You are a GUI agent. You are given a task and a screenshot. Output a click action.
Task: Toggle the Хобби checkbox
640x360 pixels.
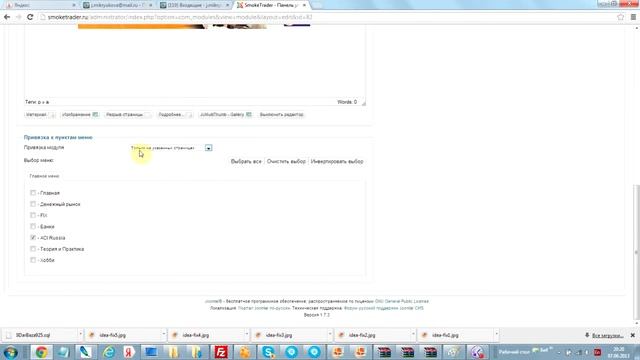coord(33,260)
